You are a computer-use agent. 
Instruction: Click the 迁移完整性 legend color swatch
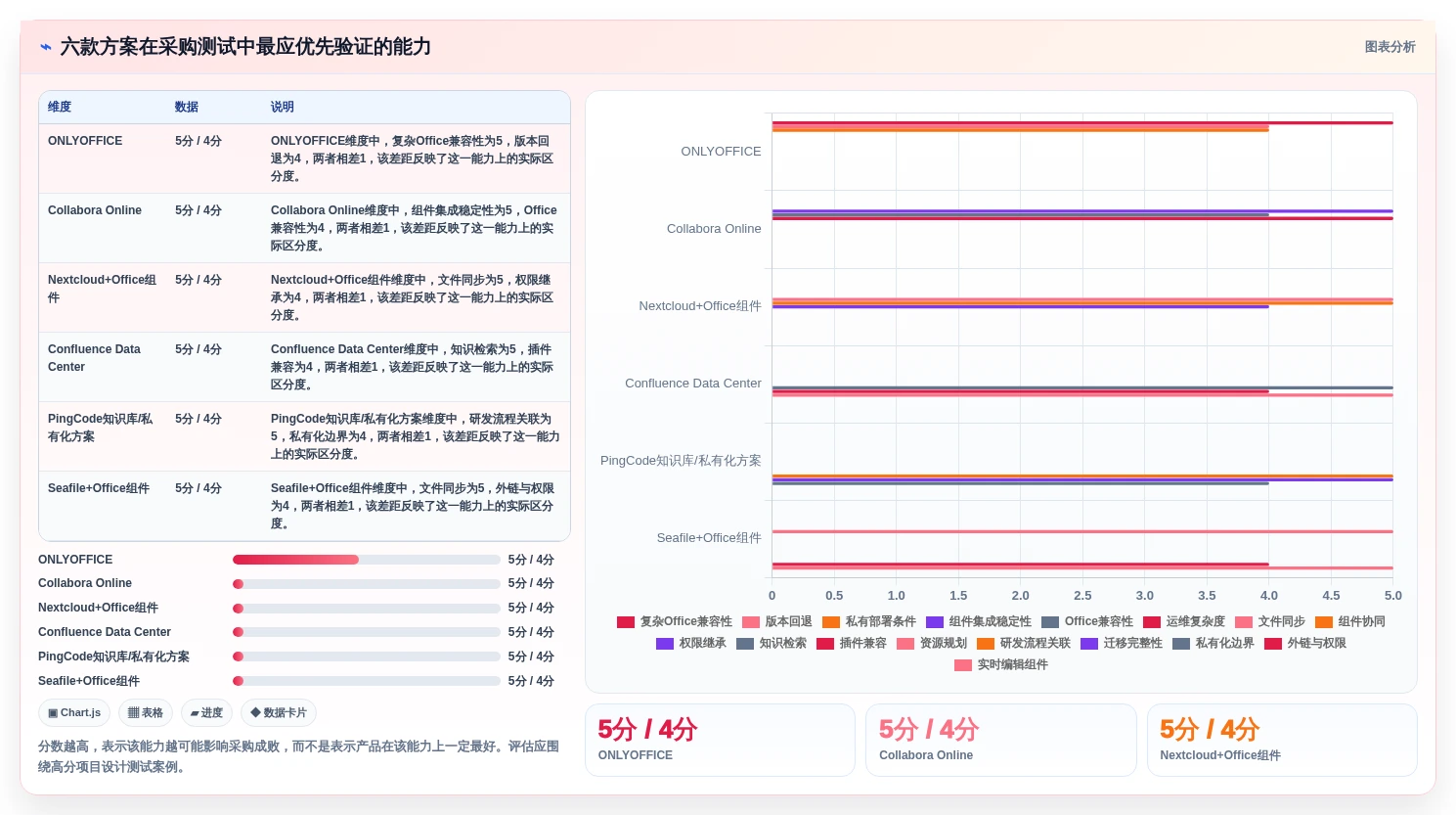point(1089,643)
